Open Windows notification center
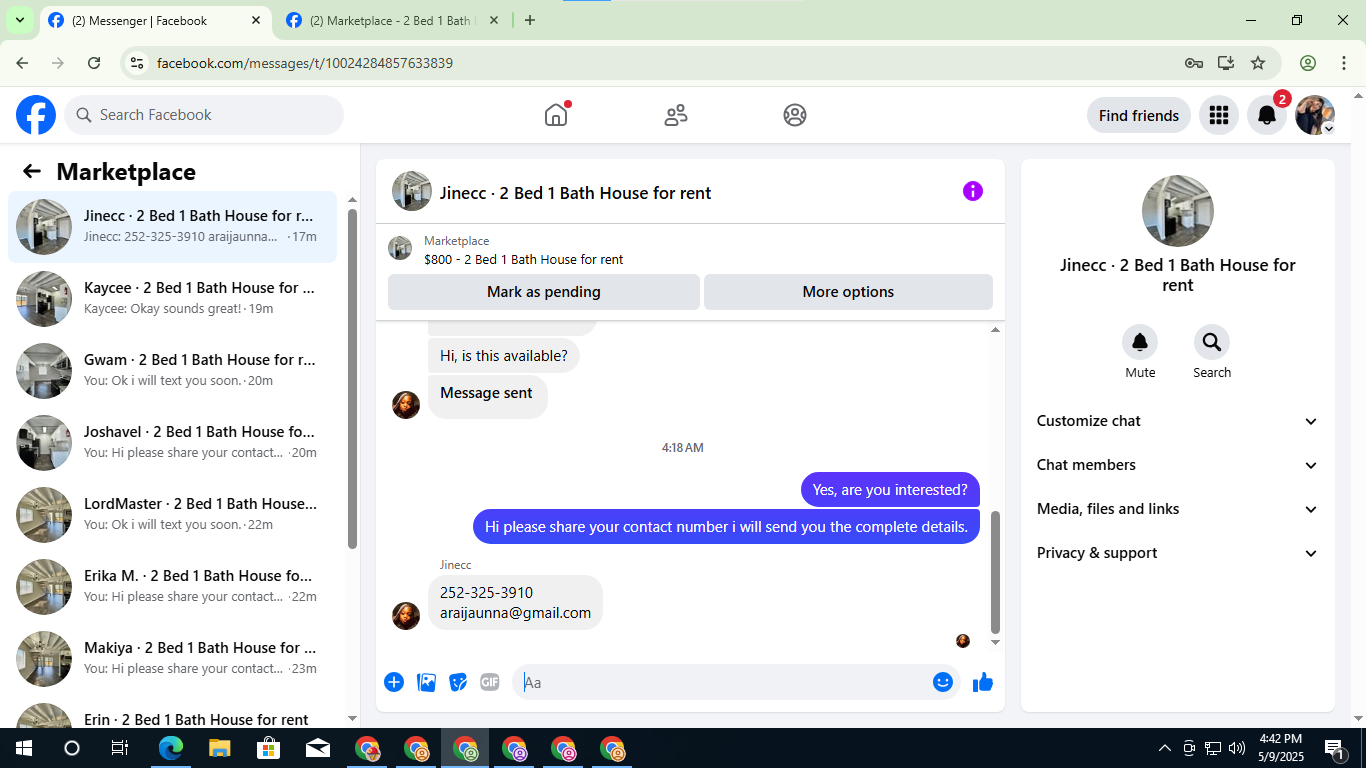 [1334, 748]
